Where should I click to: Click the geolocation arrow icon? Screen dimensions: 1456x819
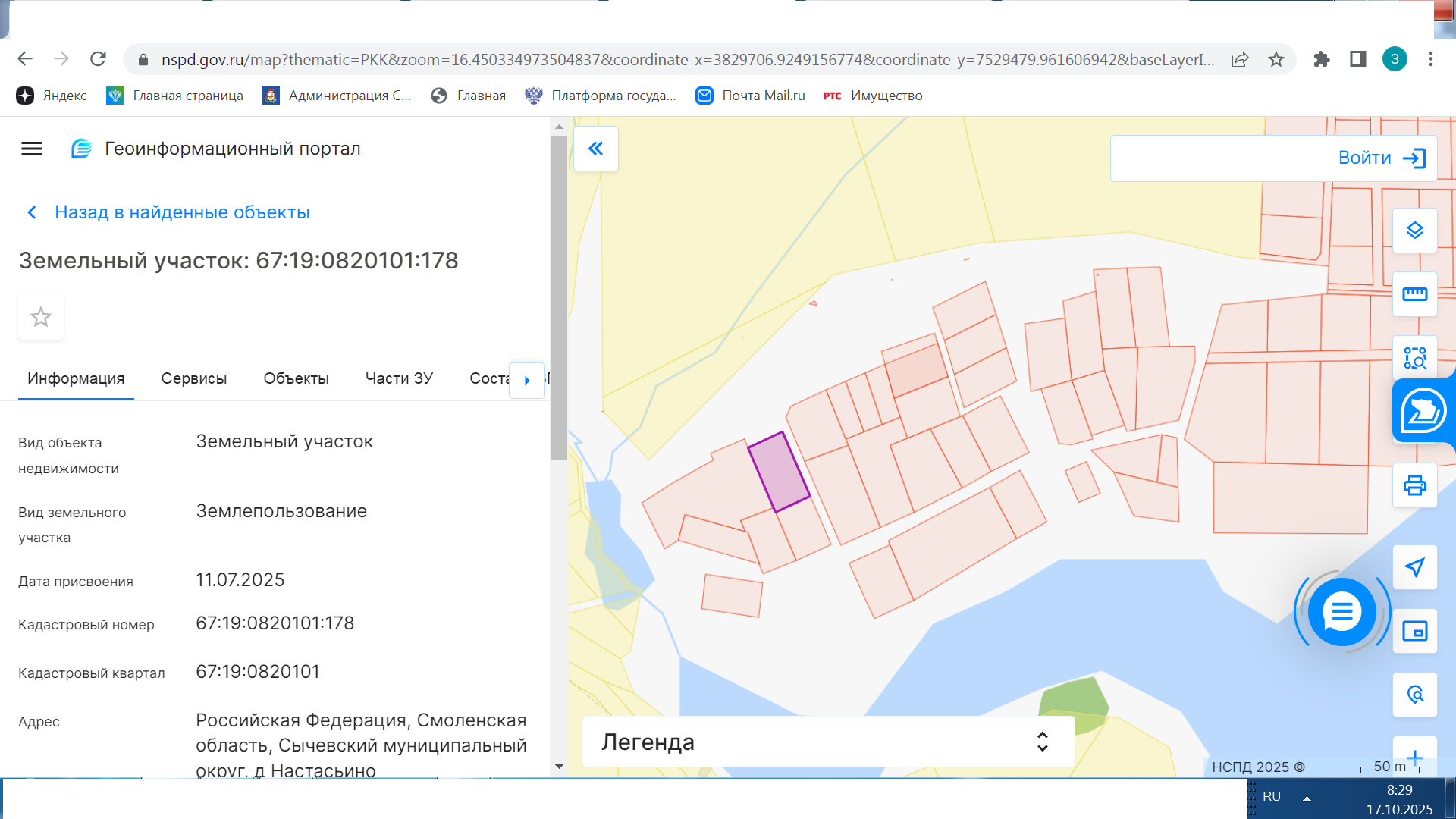point(1414,567)
